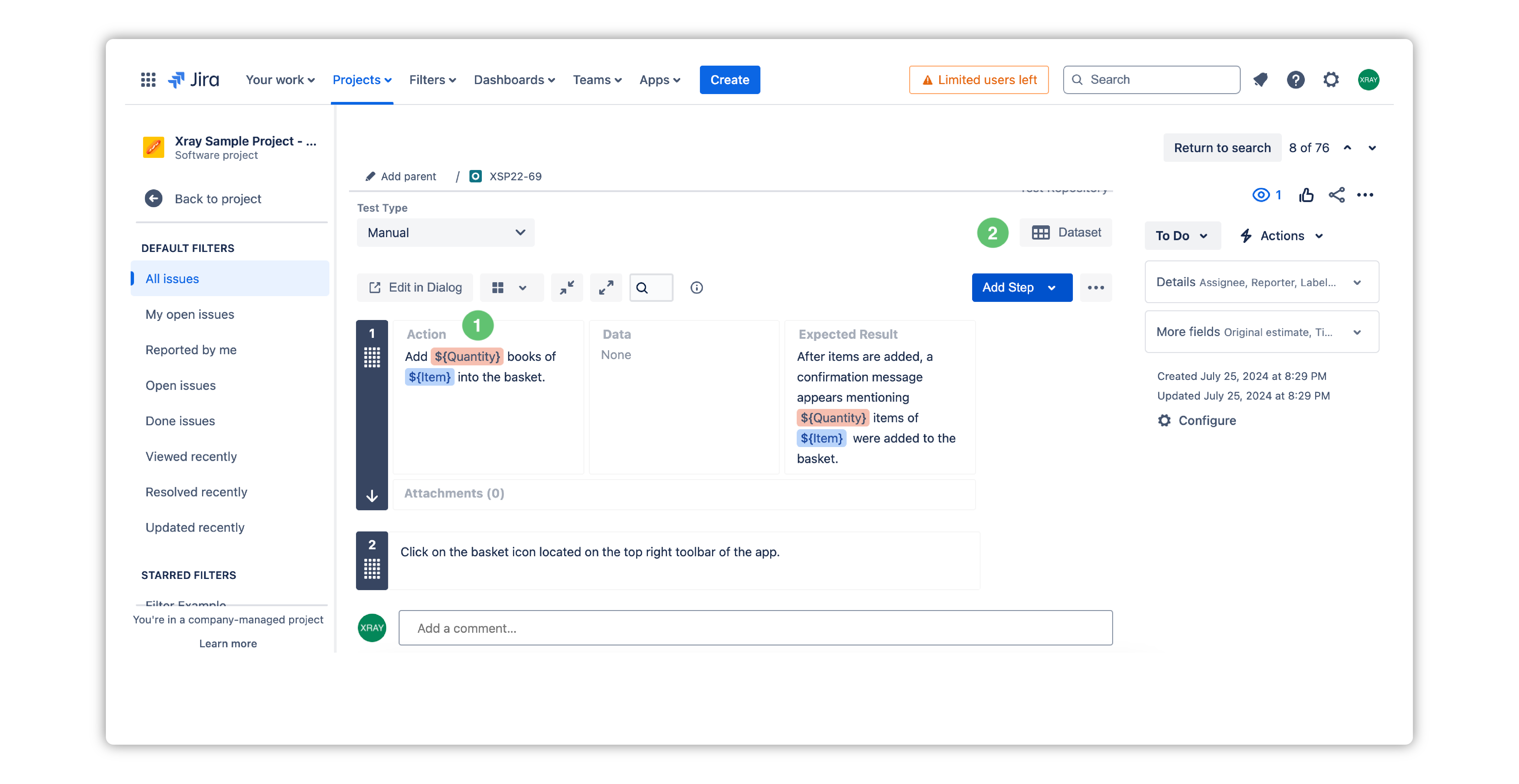This screenshot has width=1519, height=784.
Task: Click the Add a comment field
Action: coord(755,628)
